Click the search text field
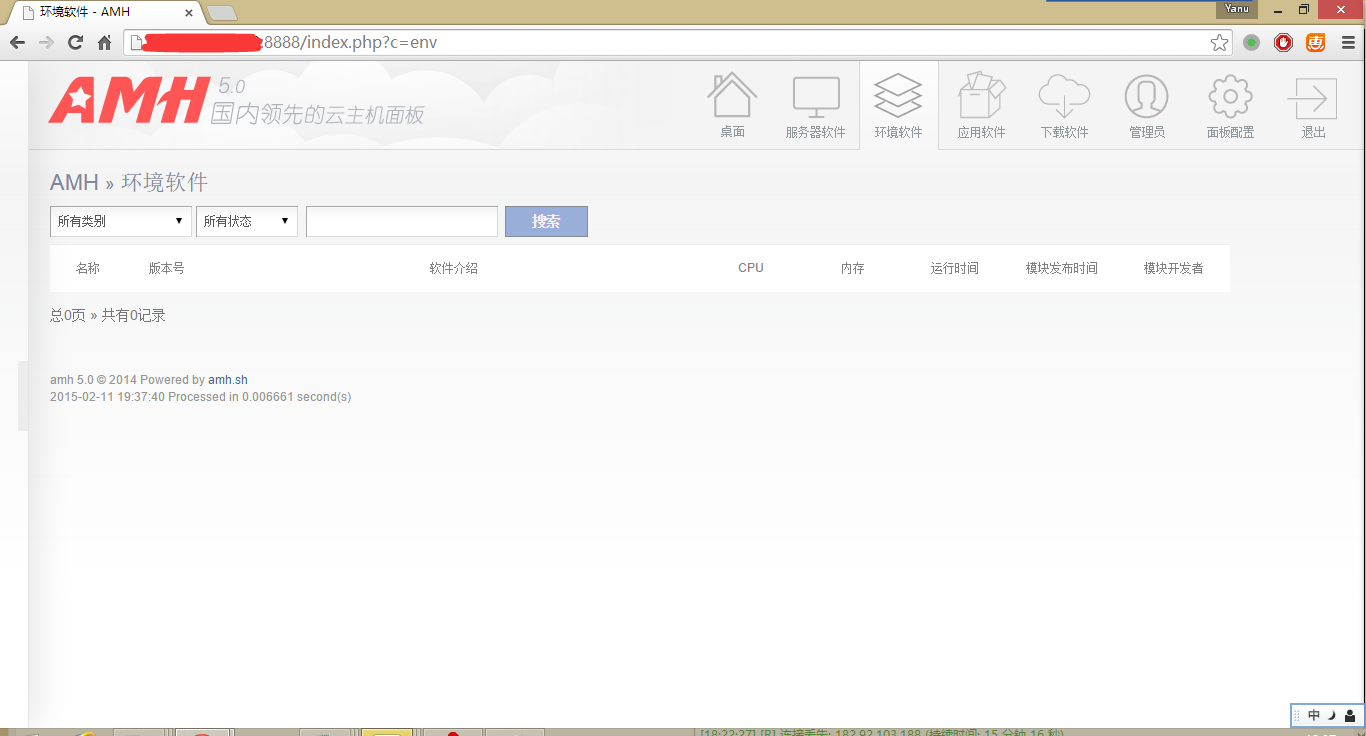Image resolution: width=1366 pixels, height=736 pixels. point(401,221)
